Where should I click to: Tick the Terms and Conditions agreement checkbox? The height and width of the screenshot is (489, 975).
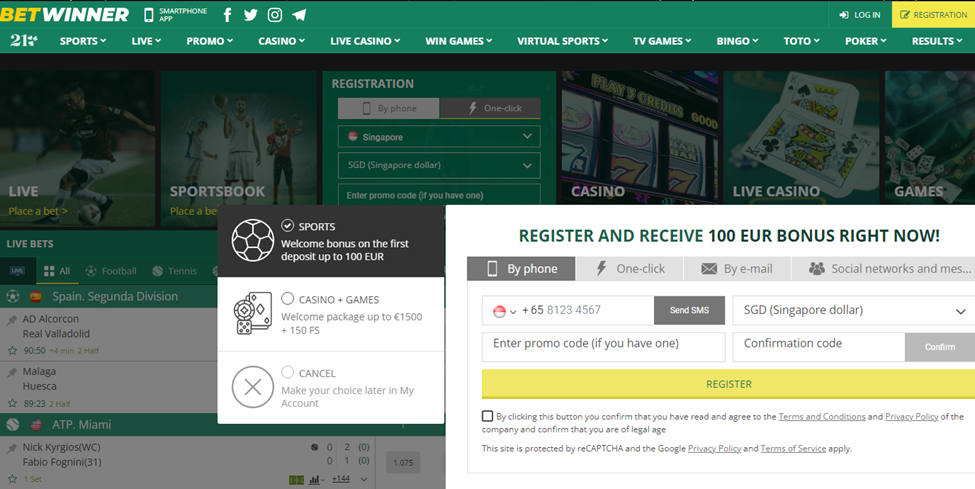point(488,416)
